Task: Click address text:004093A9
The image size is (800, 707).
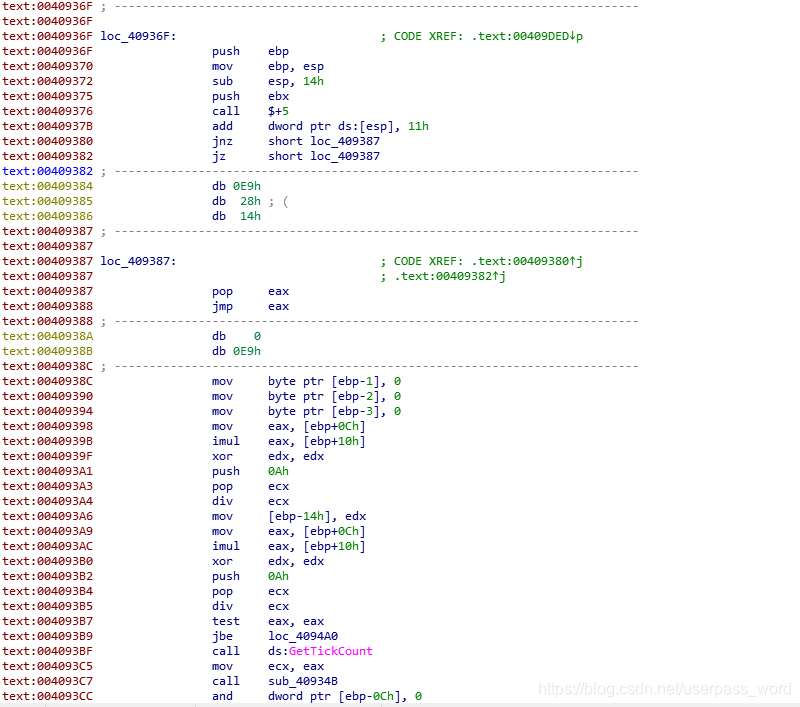Action: tap(47, 531)
